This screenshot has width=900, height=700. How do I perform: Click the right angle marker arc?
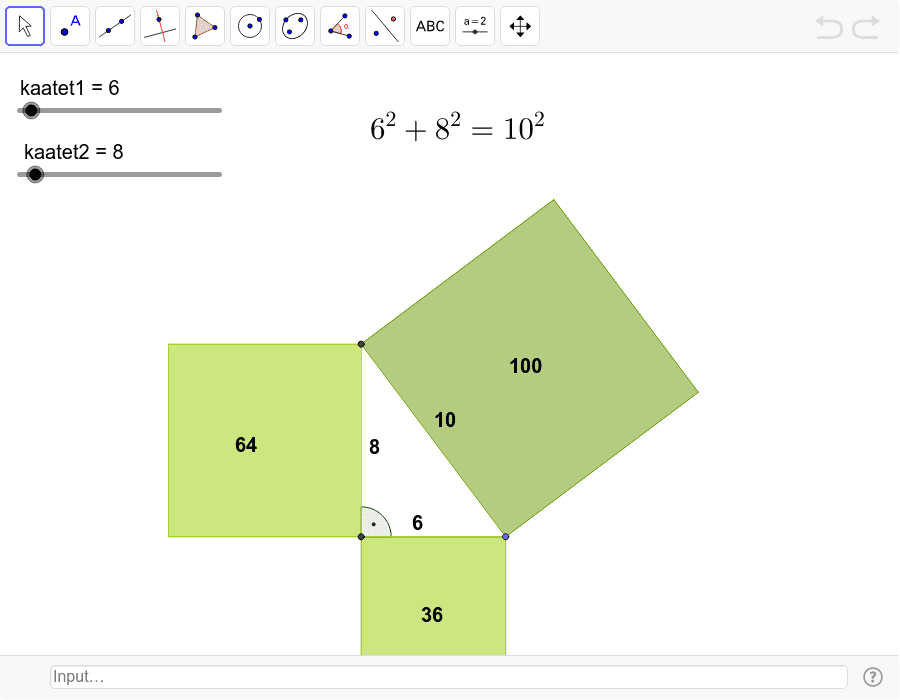(376, 522)
